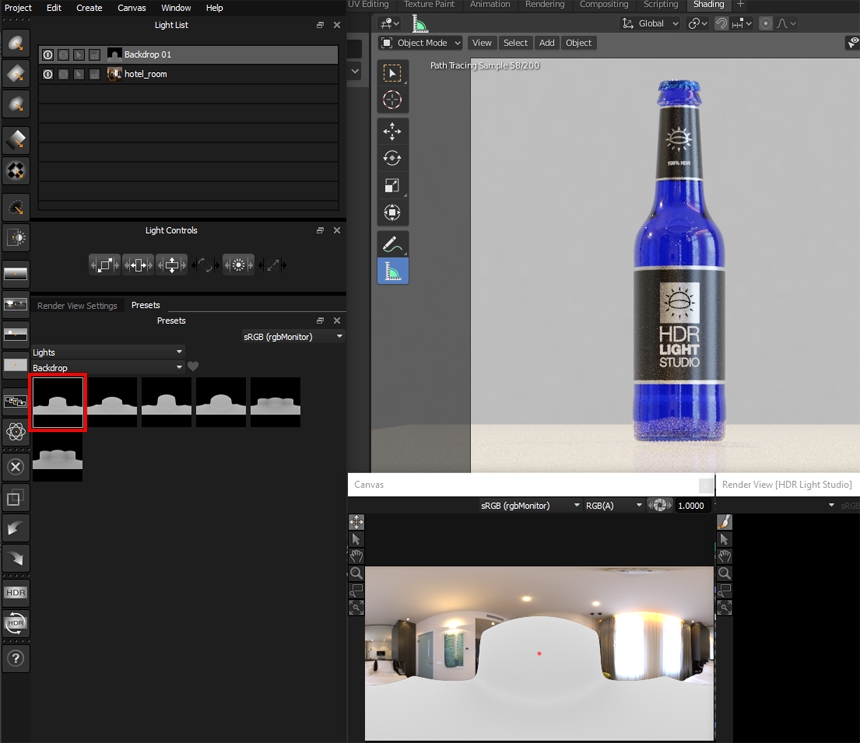
Task: Toggle snapping magnet in Blender header
Action: point(721,24)
